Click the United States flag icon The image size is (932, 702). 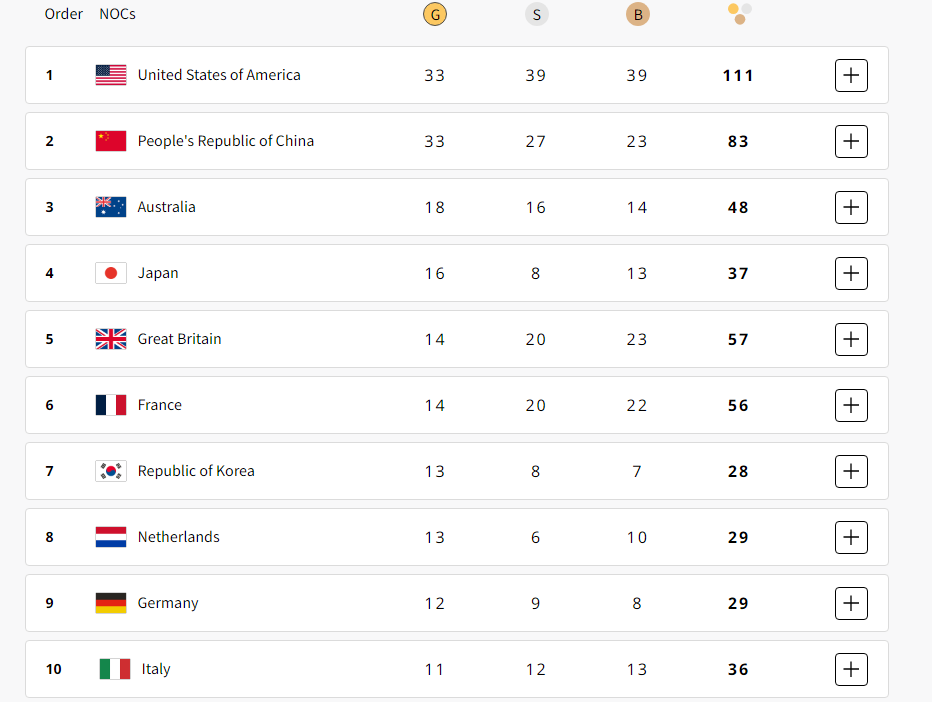click(x=111, y=75)
